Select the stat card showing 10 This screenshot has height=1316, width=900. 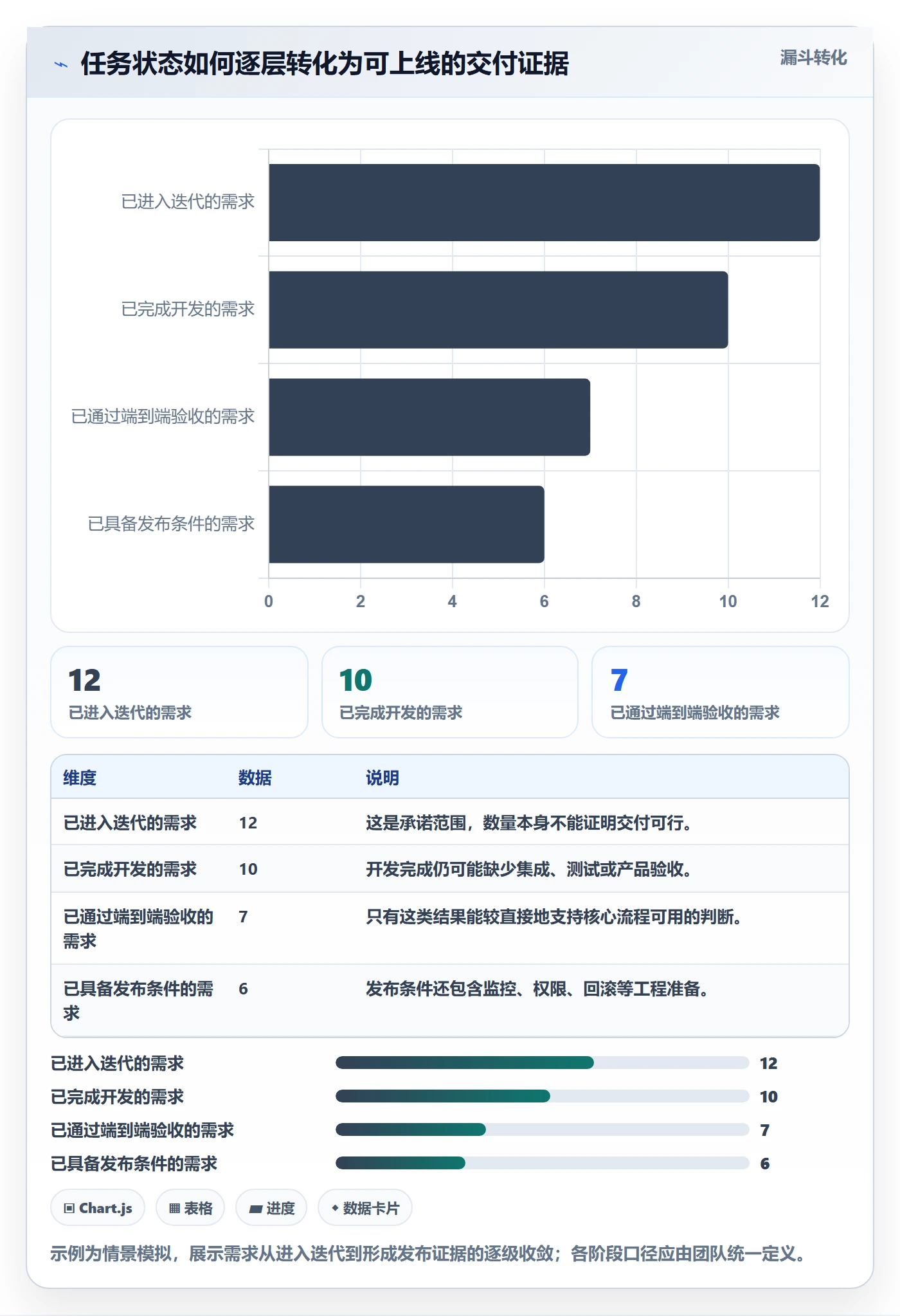click(450, 692)
